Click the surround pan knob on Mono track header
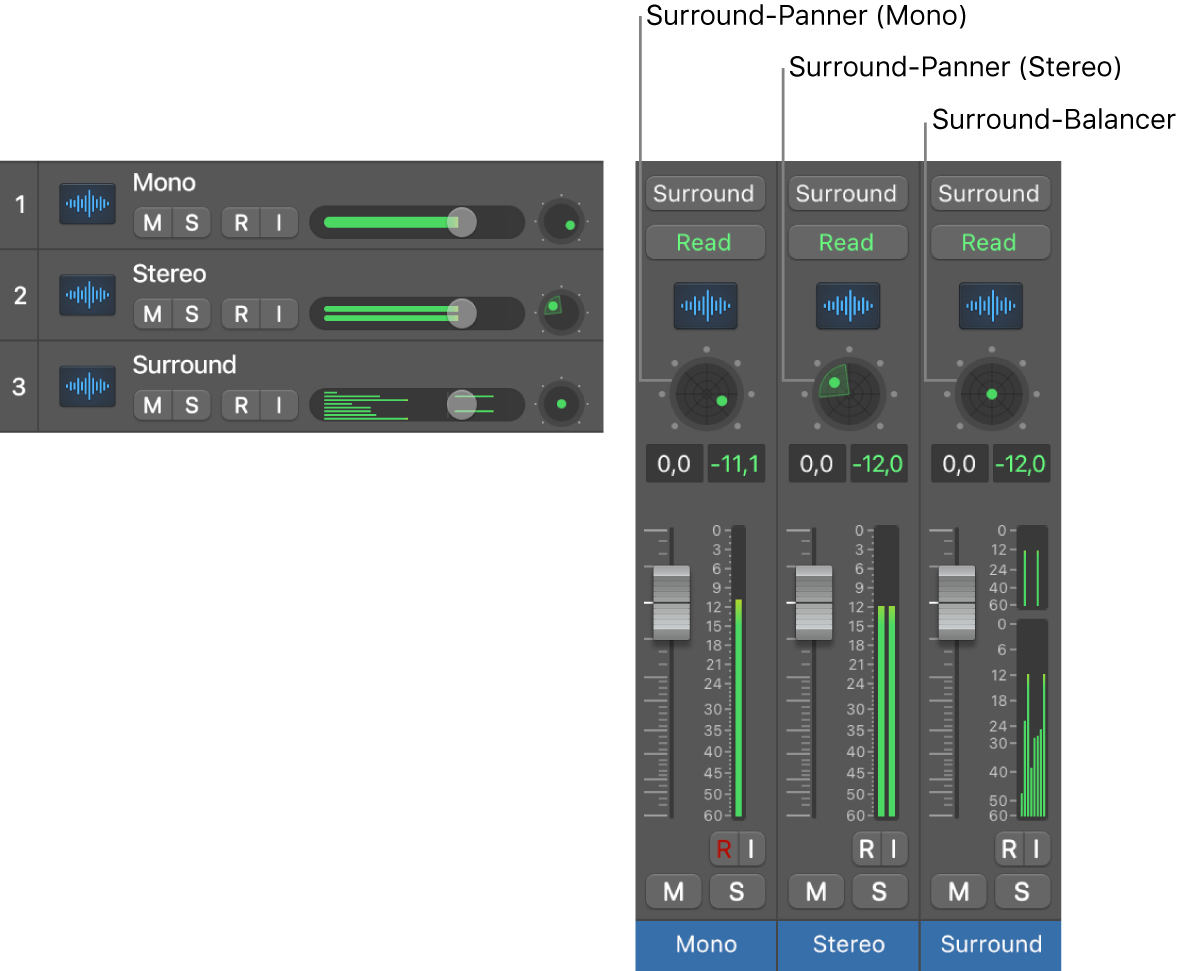The height and width of the screenshot is (971, 1192). [x=562, y=222]
